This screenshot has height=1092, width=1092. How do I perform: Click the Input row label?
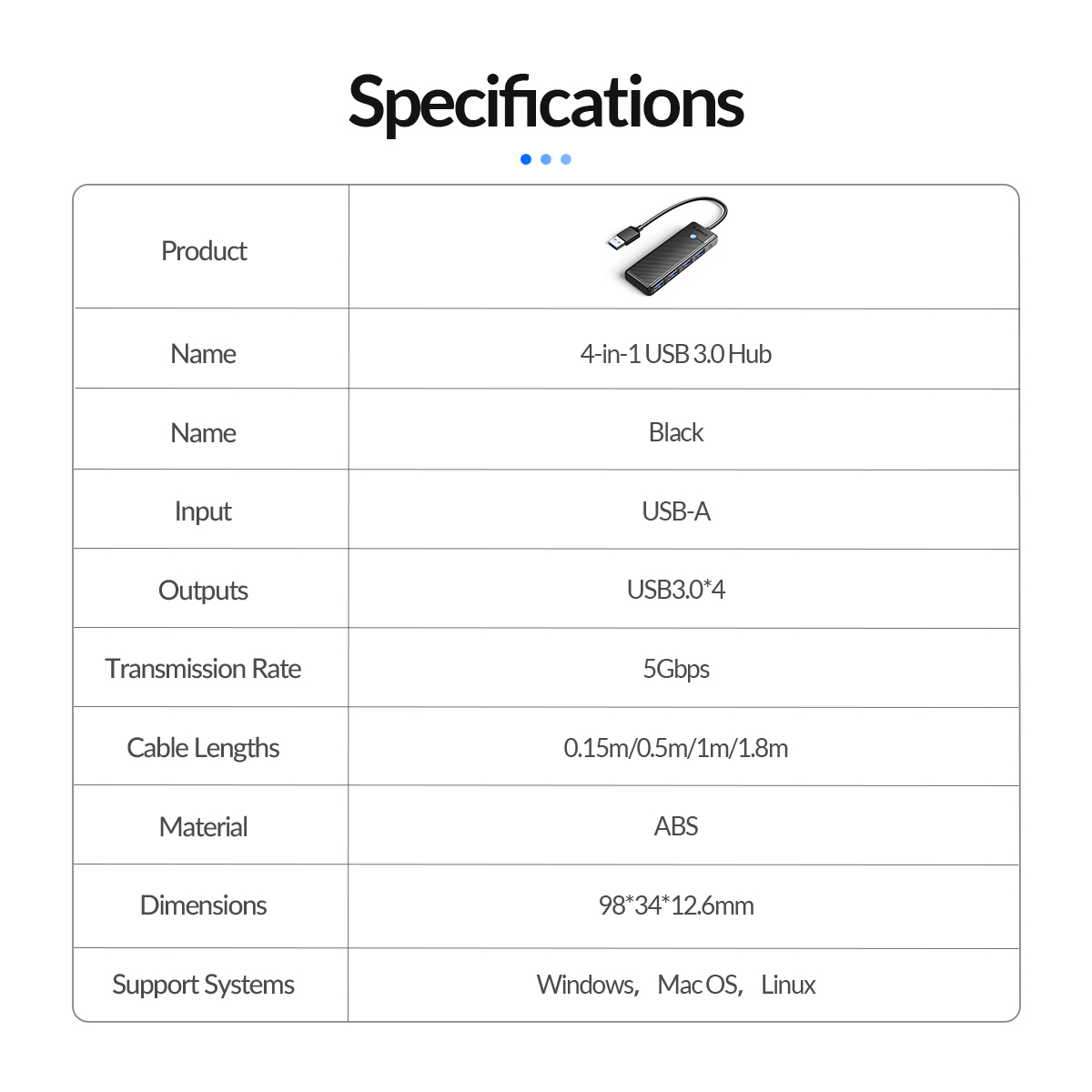[203, 511]
